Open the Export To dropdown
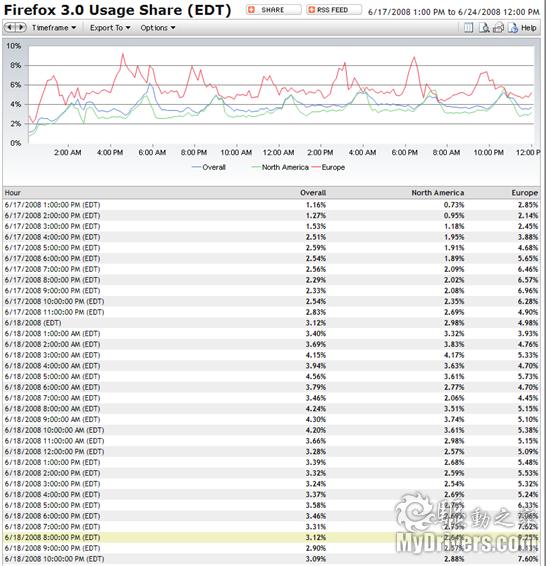Screen dimensions: 550x566 click(x=110, y=28)
